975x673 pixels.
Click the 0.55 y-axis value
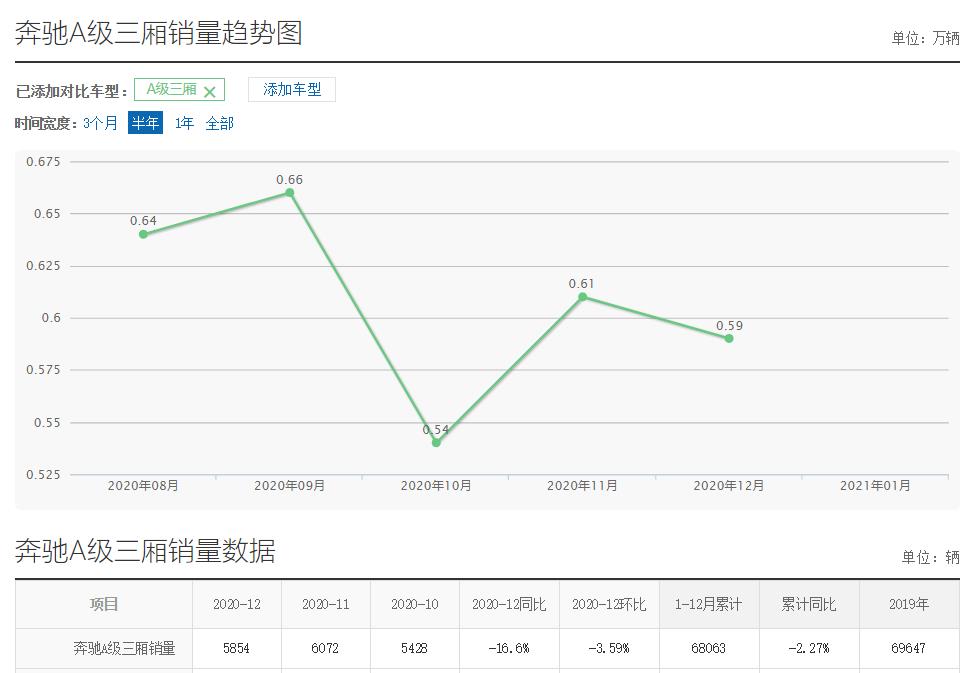pyautogui.click(x=47, y=423)
